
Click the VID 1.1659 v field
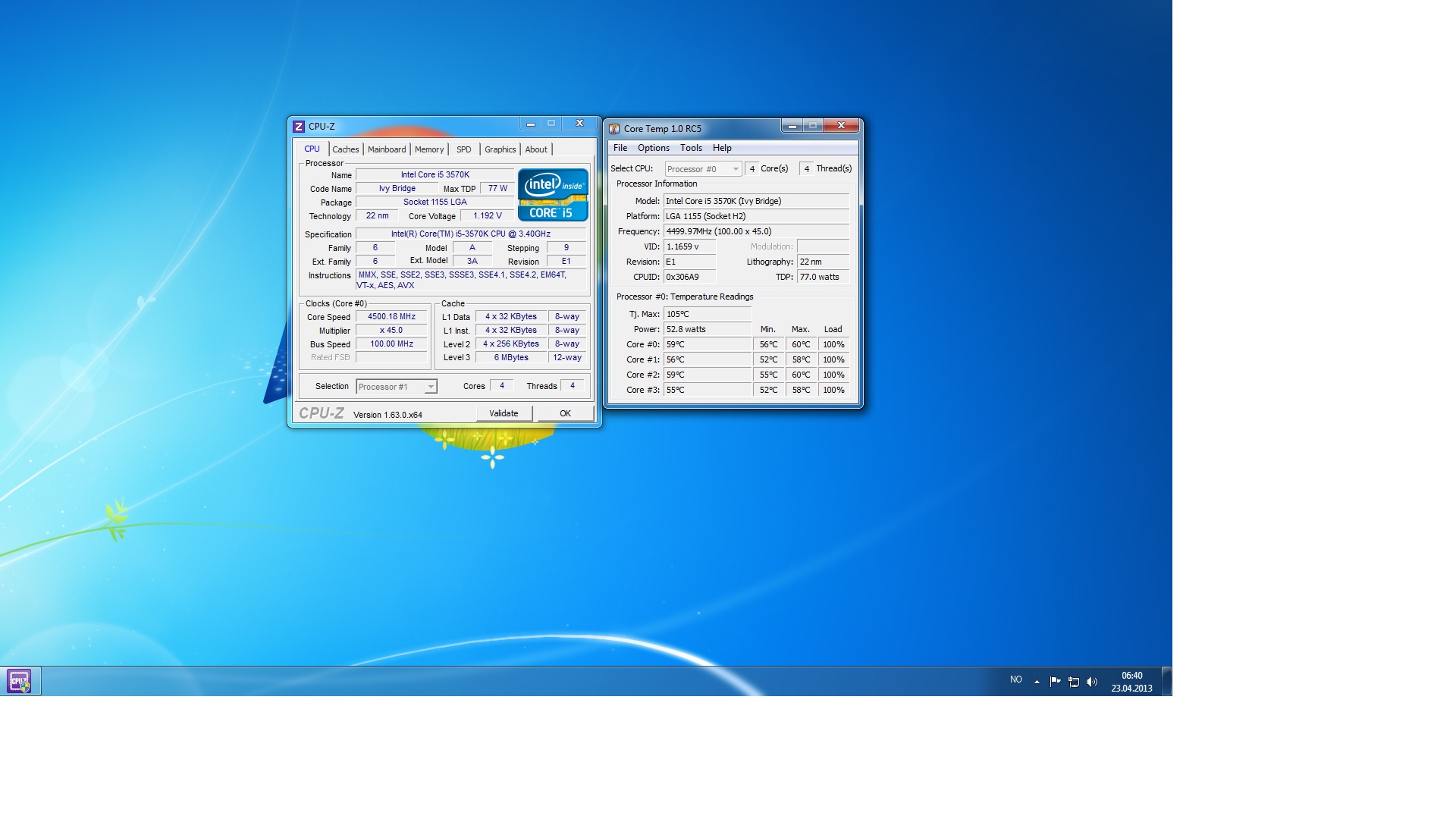[689, 247]
